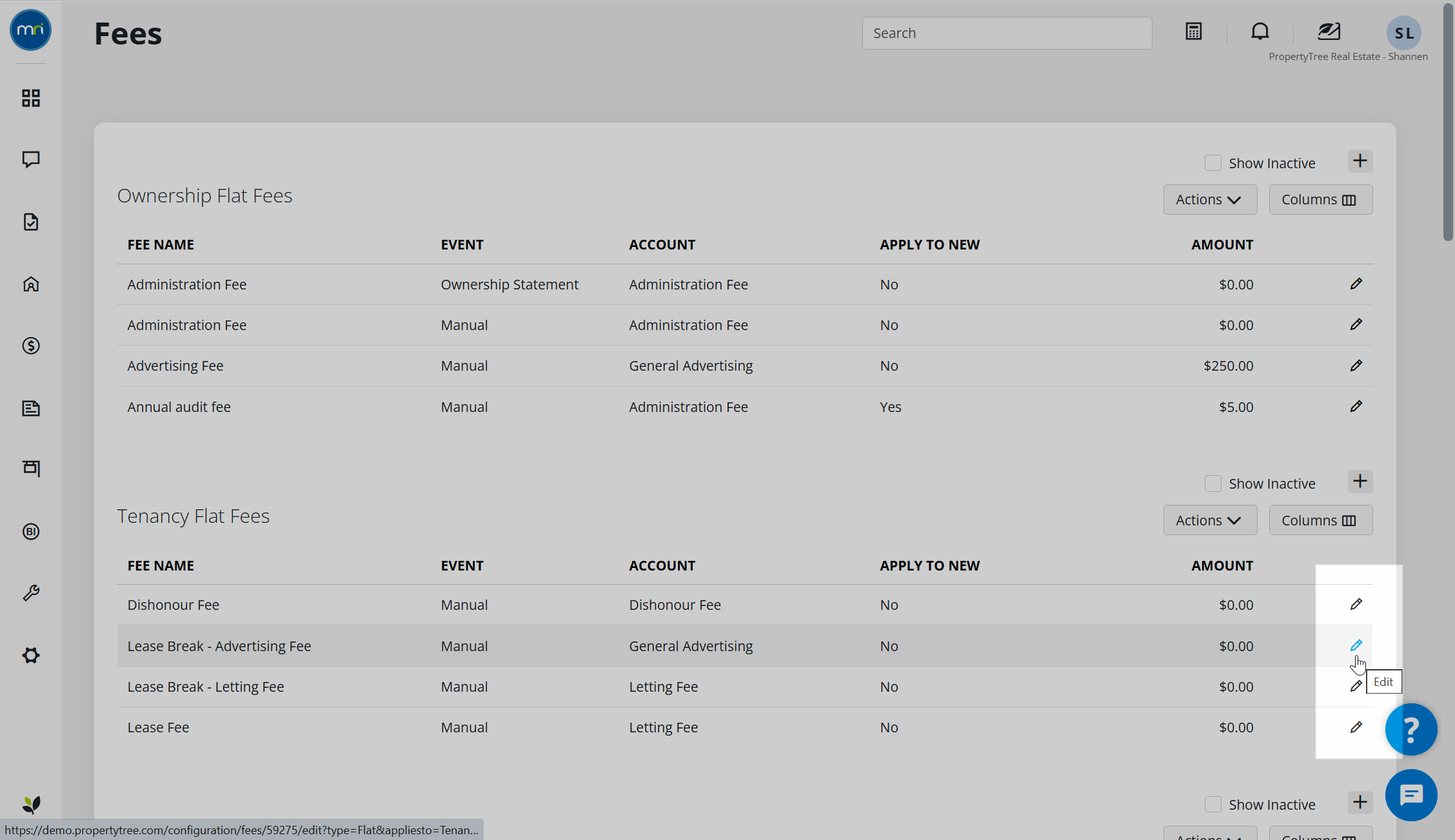1455x840 pixels.
Task: Open the notifications bell icon
Action: click(x=1260, y=31)
